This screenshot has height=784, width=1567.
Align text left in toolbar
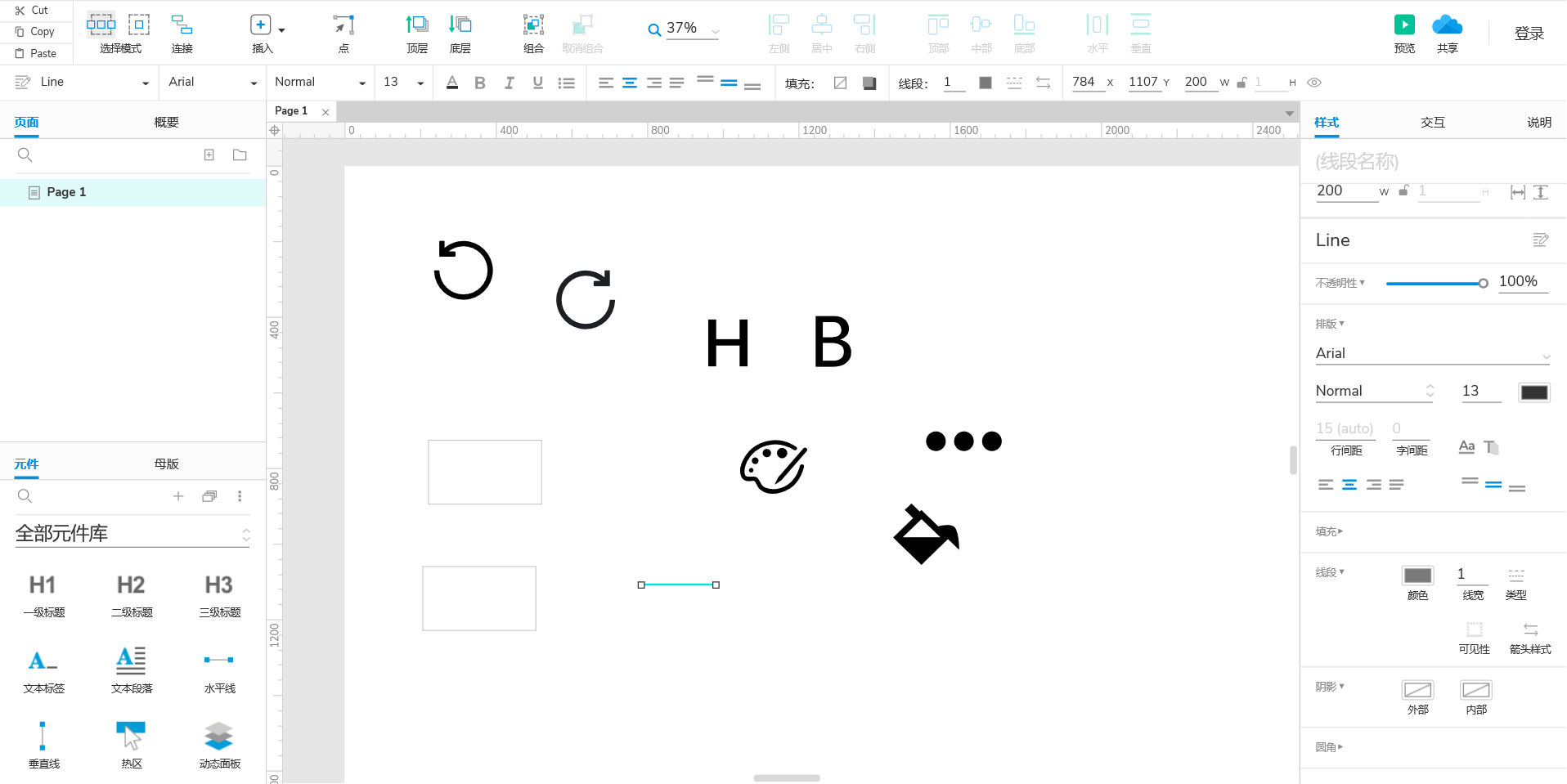coord(606,83)
